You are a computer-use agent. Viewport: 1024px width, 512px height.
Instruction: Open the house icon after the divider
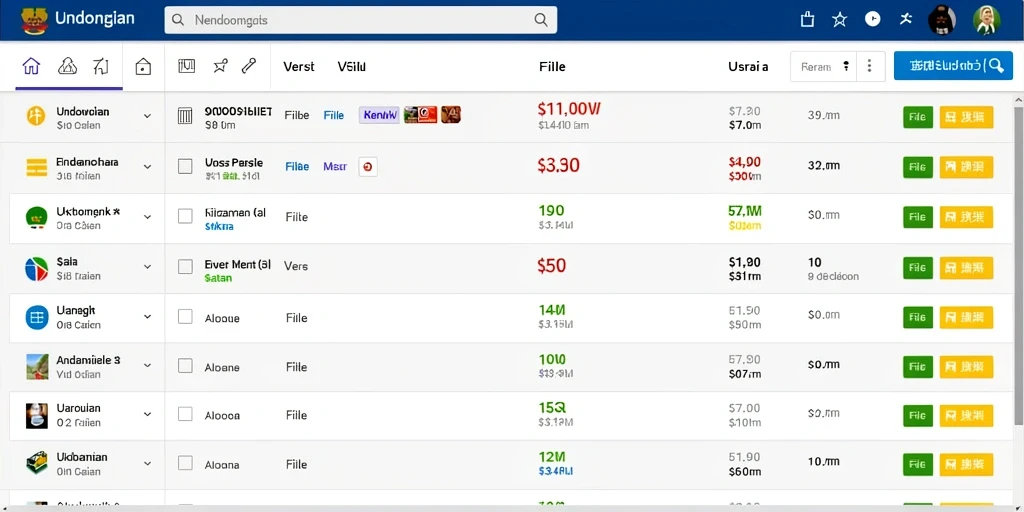143,66
